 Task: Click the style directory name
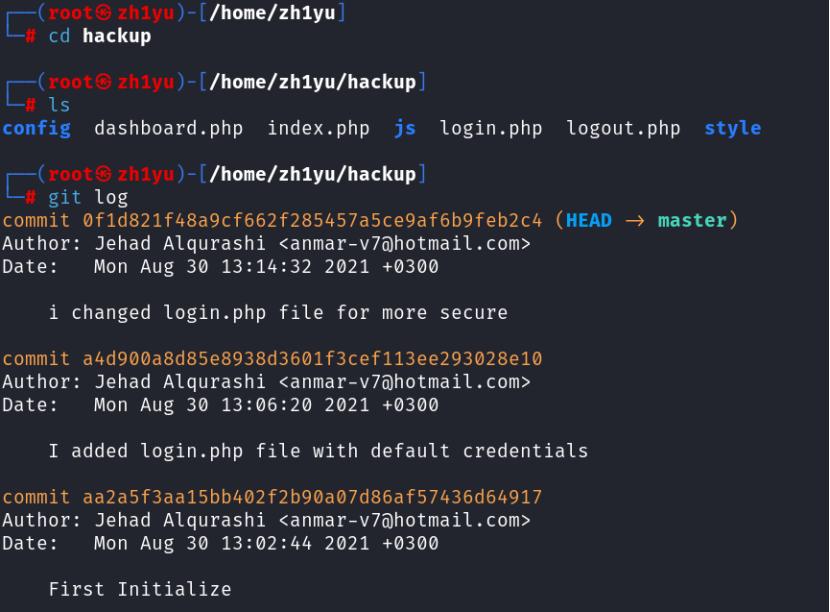(732, 128)
